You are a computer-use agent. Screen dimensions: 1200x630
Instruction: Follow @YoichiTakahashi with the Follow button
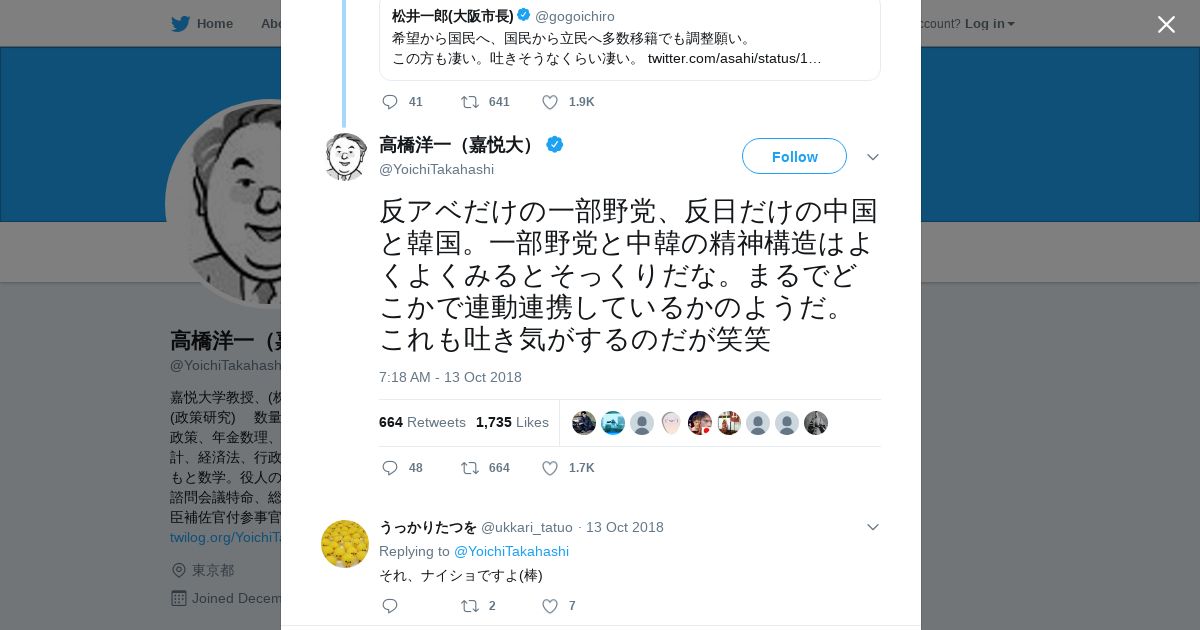pyautogui.click(x=794, y=156)
